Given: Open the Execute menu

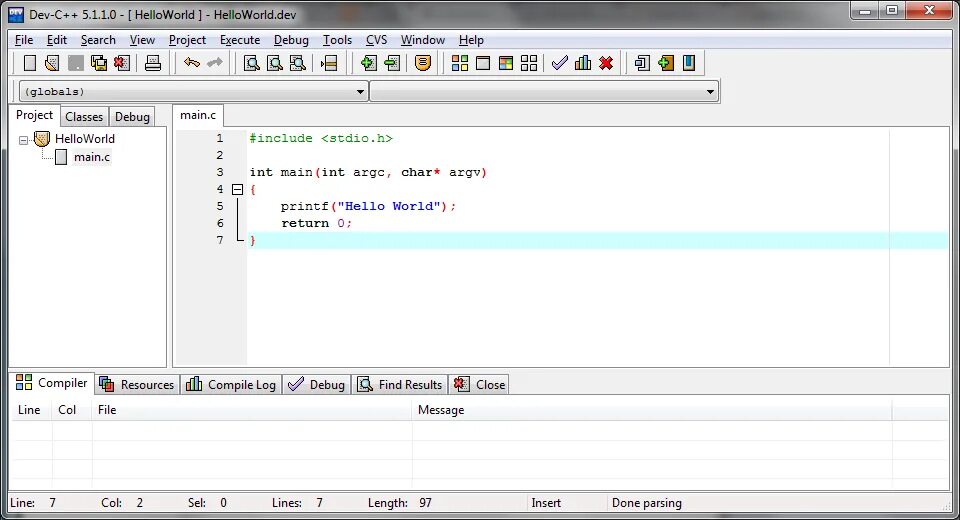Looking at the screenshot, I should click(x=240, y=40).
